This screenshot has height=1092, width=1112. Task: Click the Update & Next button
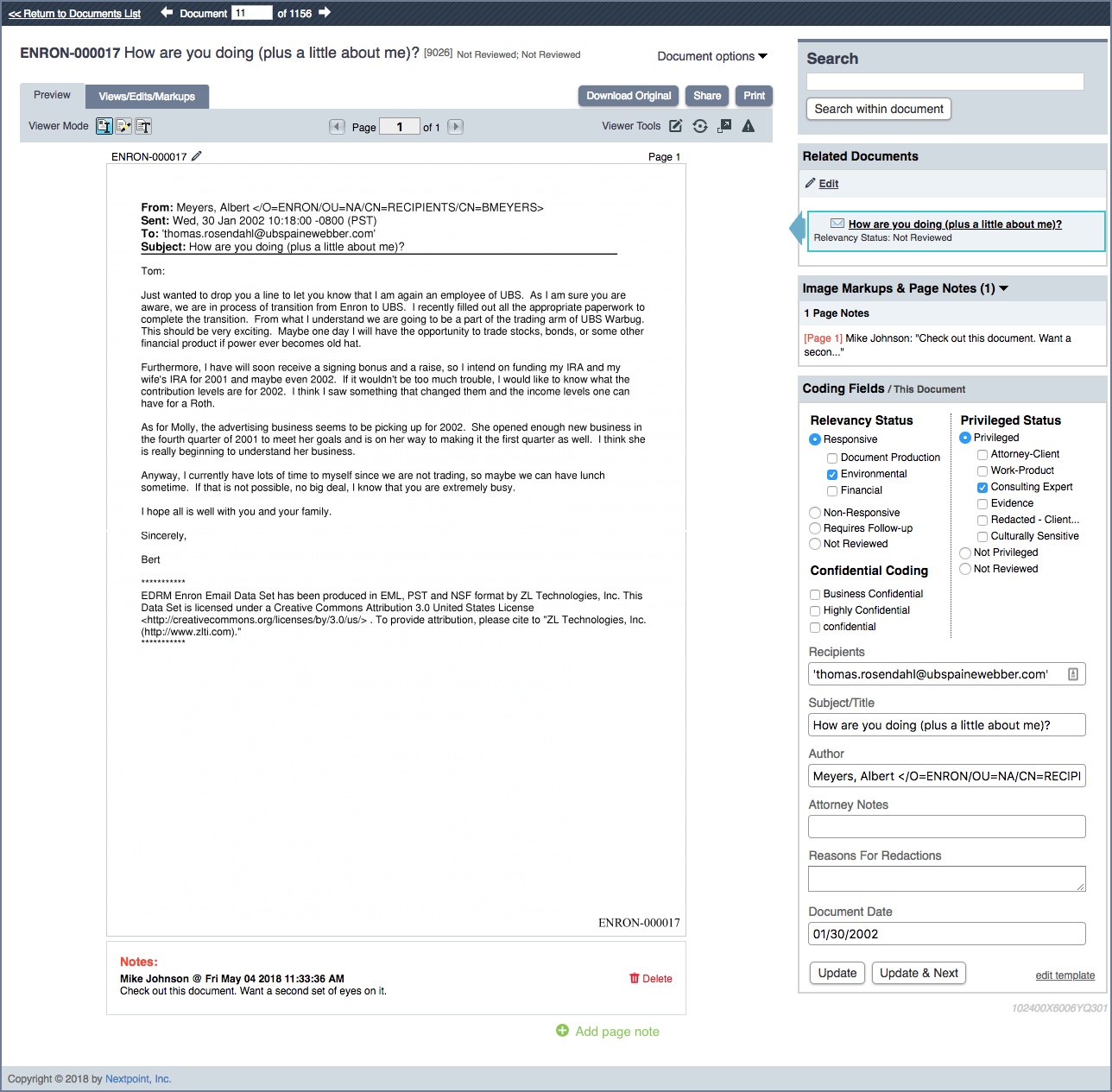(919, 973)
